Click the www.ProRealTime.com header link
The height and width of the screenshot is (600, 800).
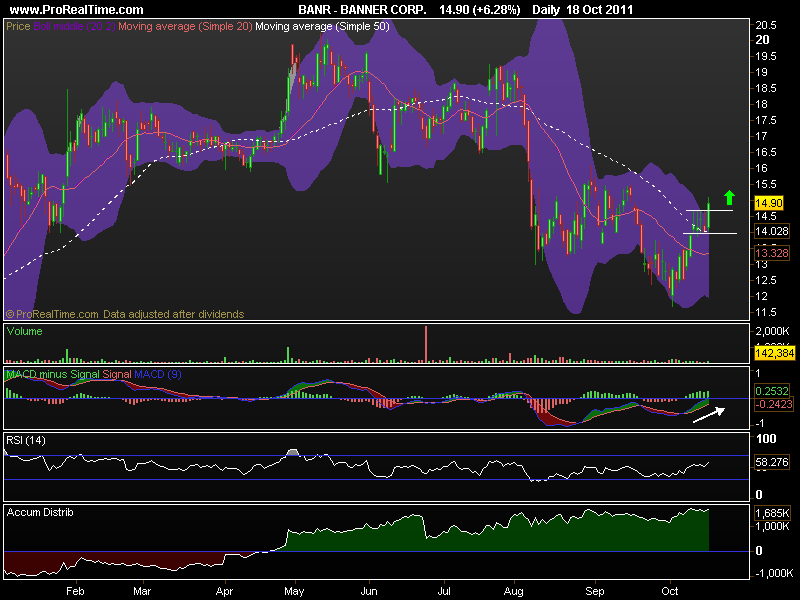point(77,10)
